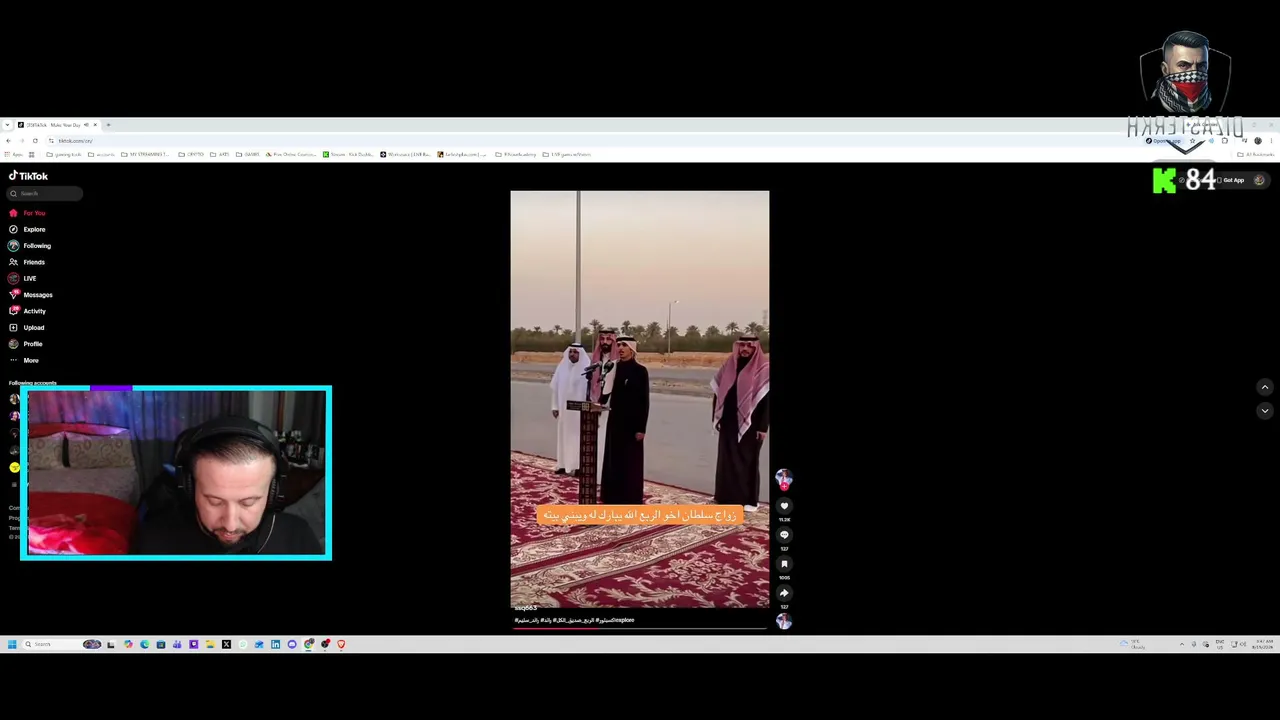Click the Activity icon with the notification badge
This screenshot has height=720, width=1280.
tap(13, 311)
